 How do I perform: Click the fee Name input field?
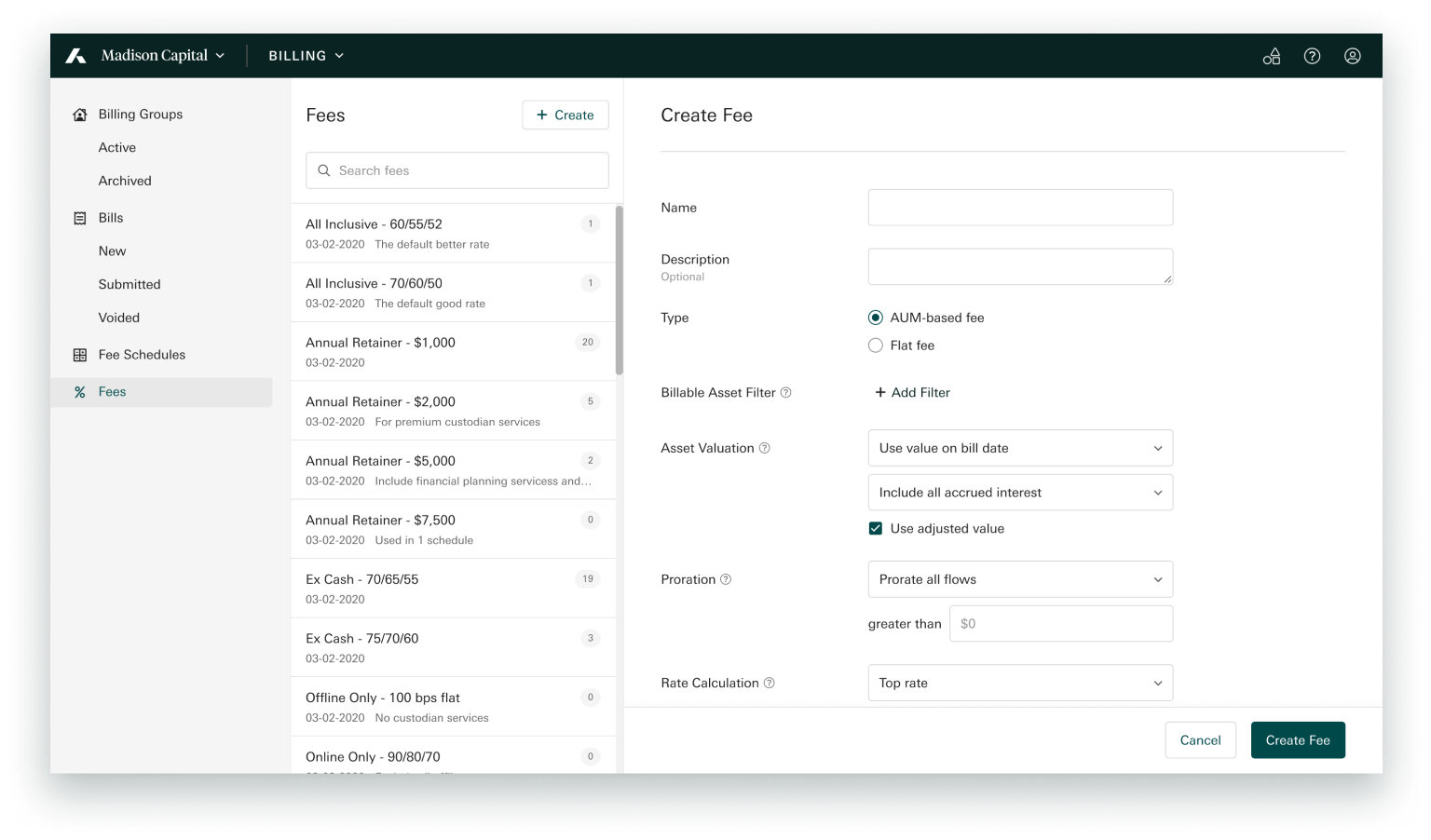click(x=1020, y=207)
